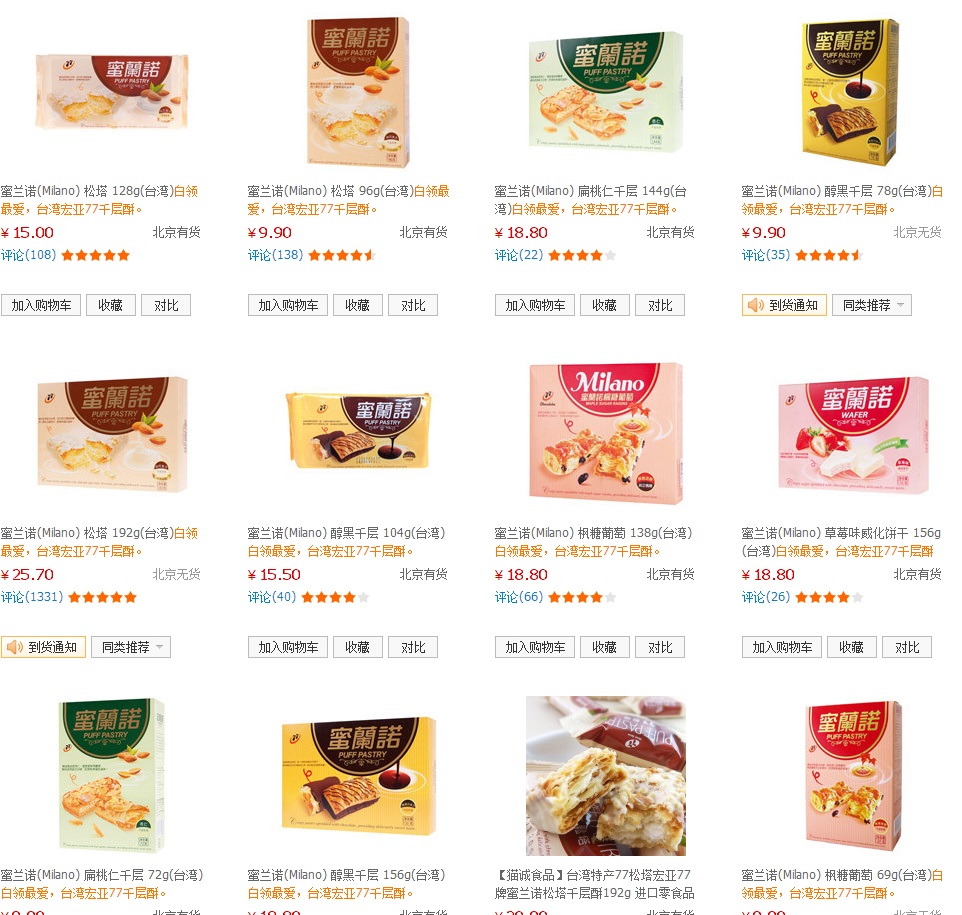
Task: Click star rating of 松塔 96g product
Action: click(x=342, y=255)
